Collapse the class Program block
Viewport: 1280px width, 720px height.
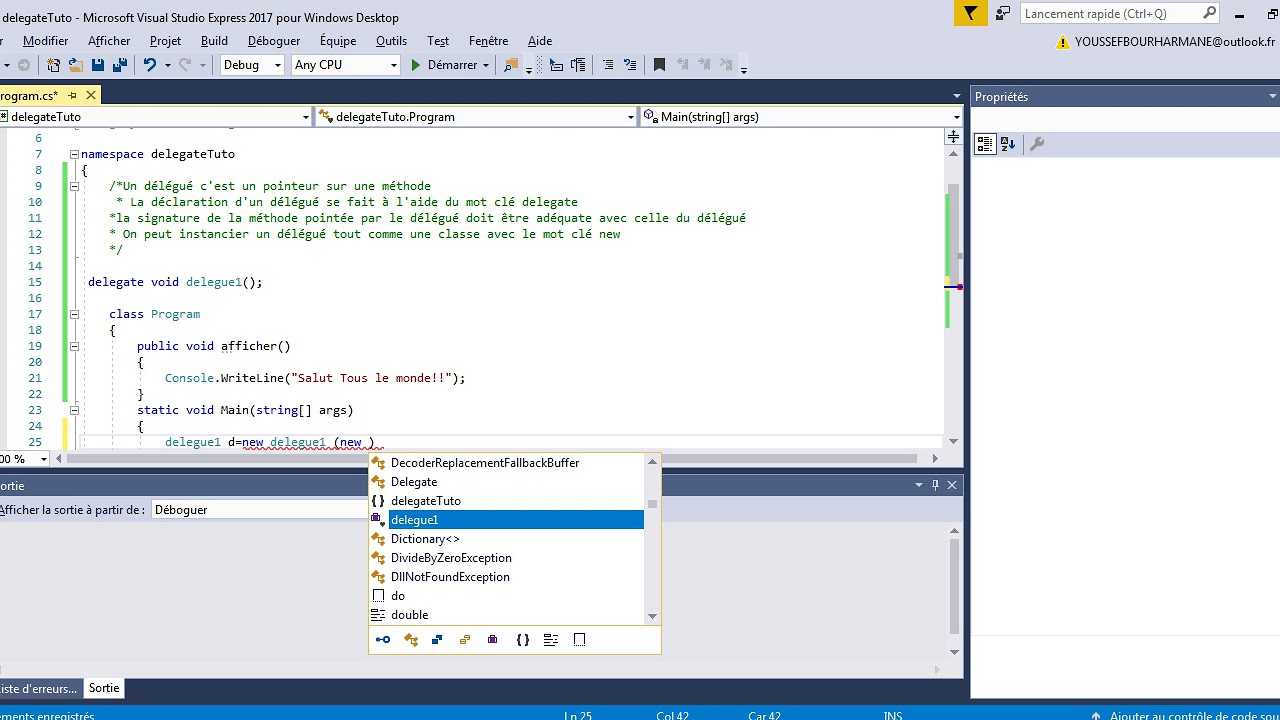[74, 314]
